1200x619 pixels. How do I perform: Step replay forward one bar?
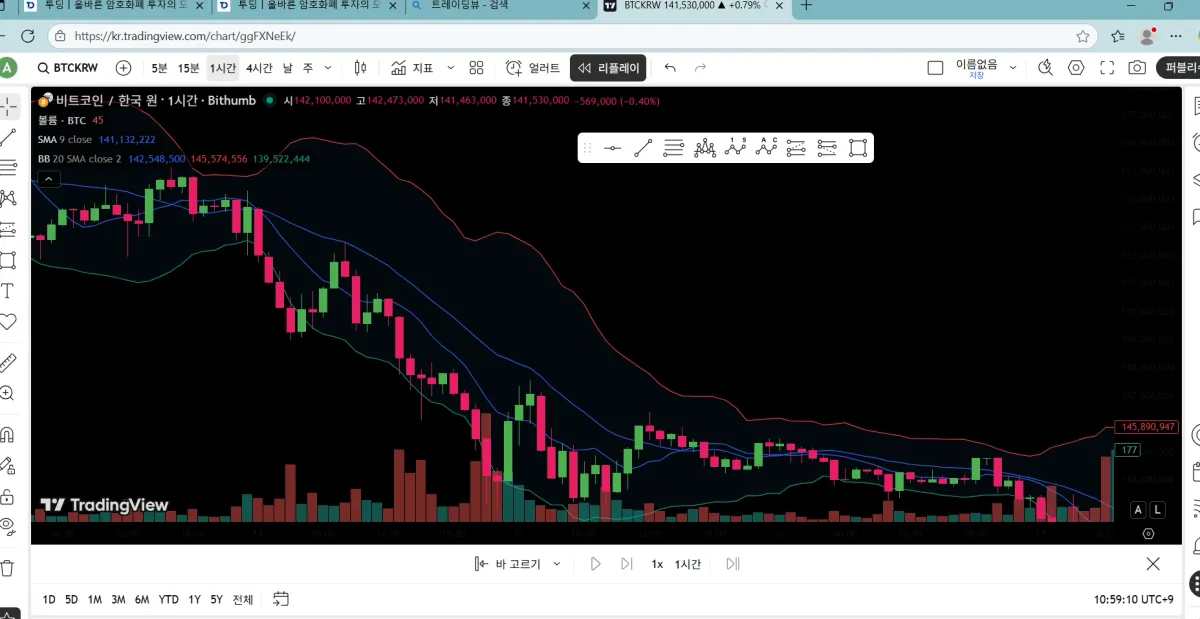(627, 564)
